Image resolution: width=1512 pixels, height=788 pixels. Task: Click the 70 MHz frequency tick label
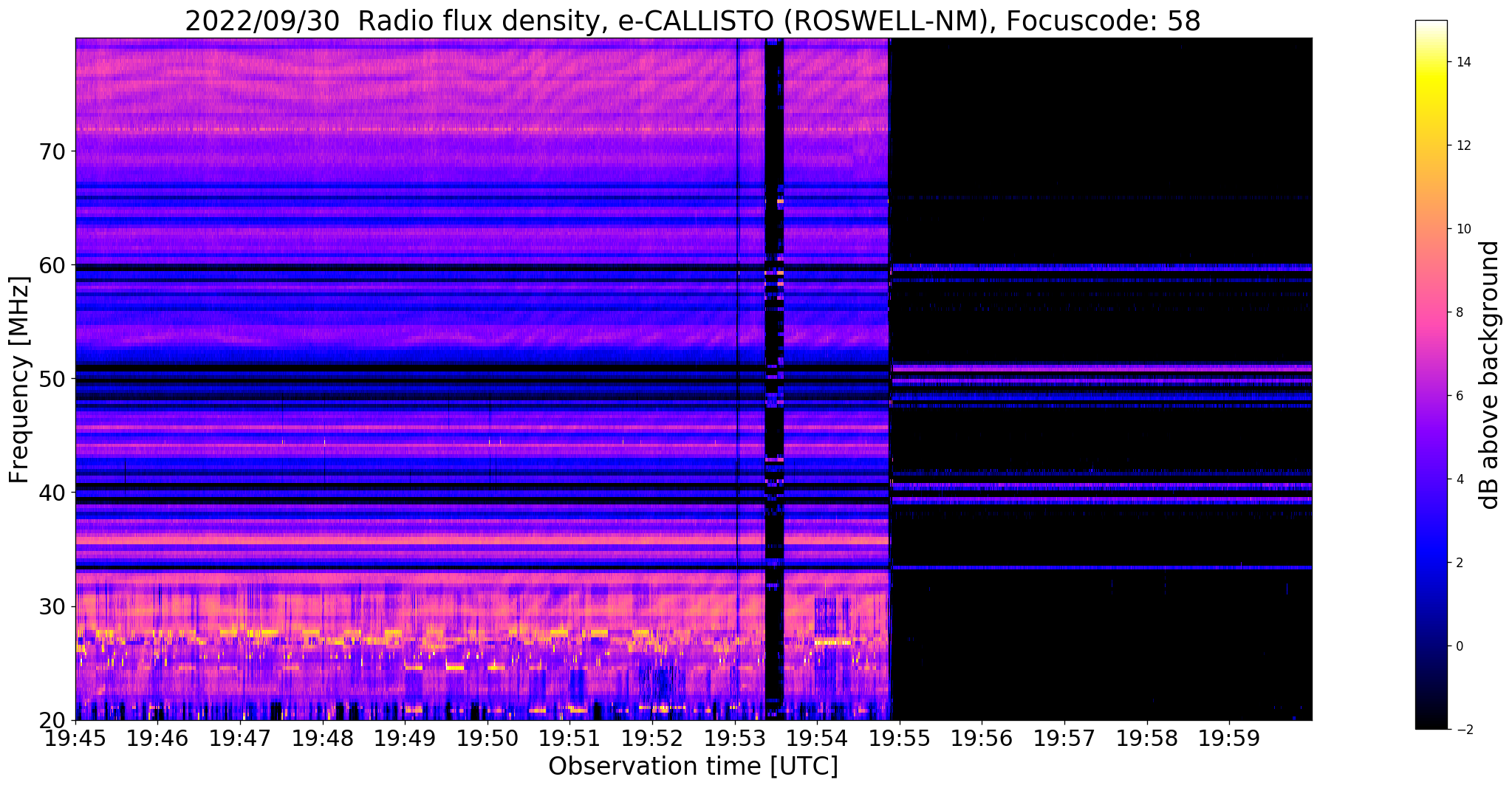click(52, 151)
